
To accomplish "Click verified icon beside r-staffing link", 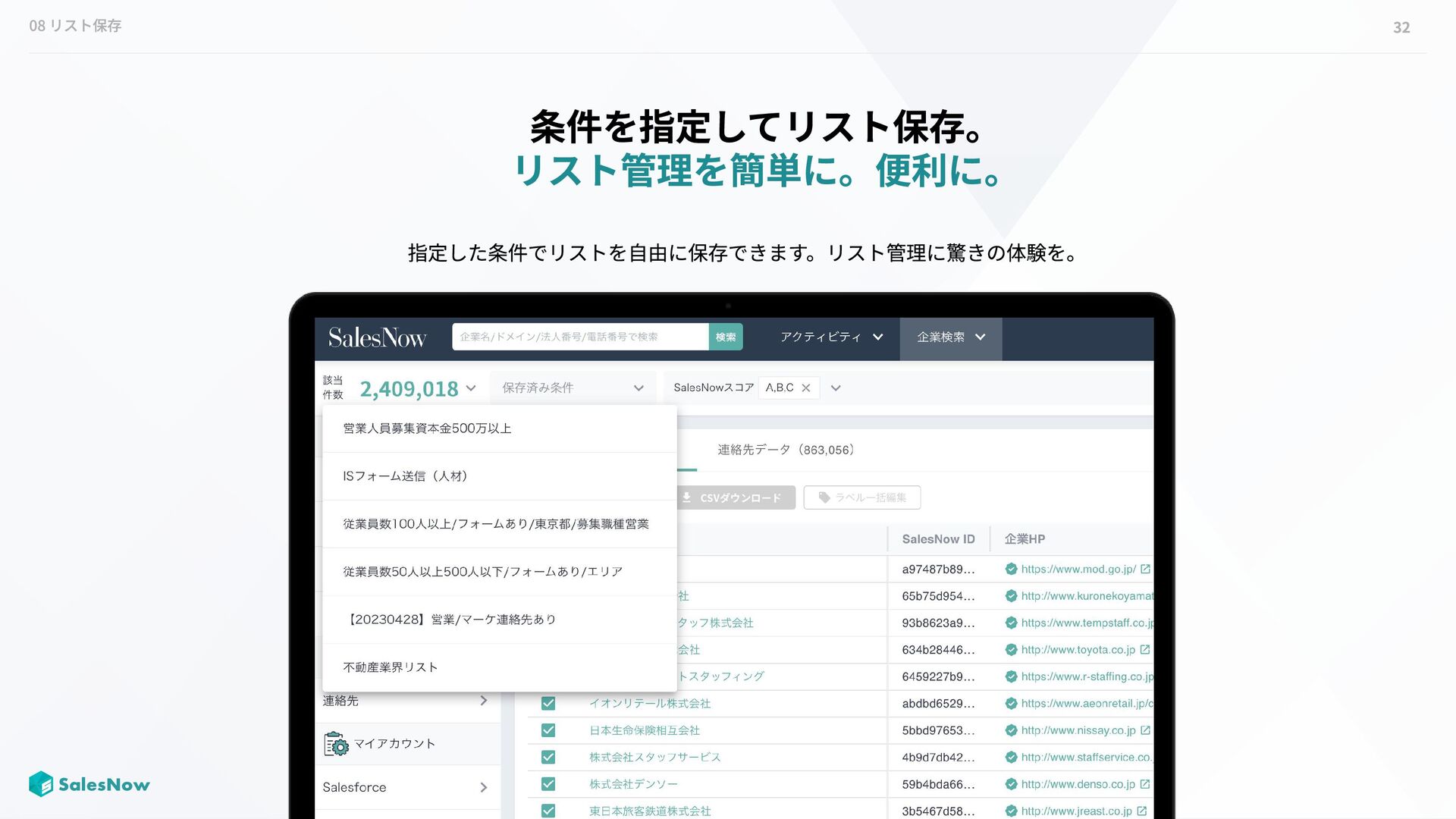I will pyautogui.click(x=1011, y=676).
